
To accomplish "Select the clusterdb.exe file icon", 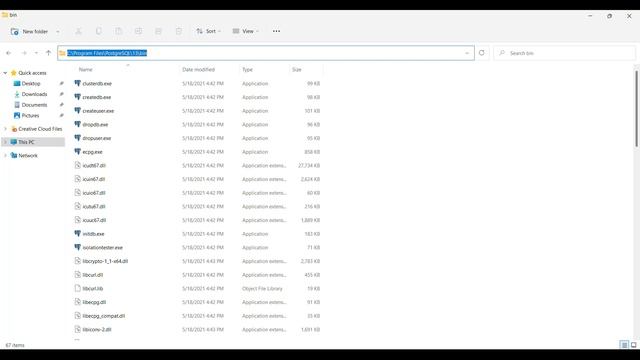I will [x=78, y=83].
